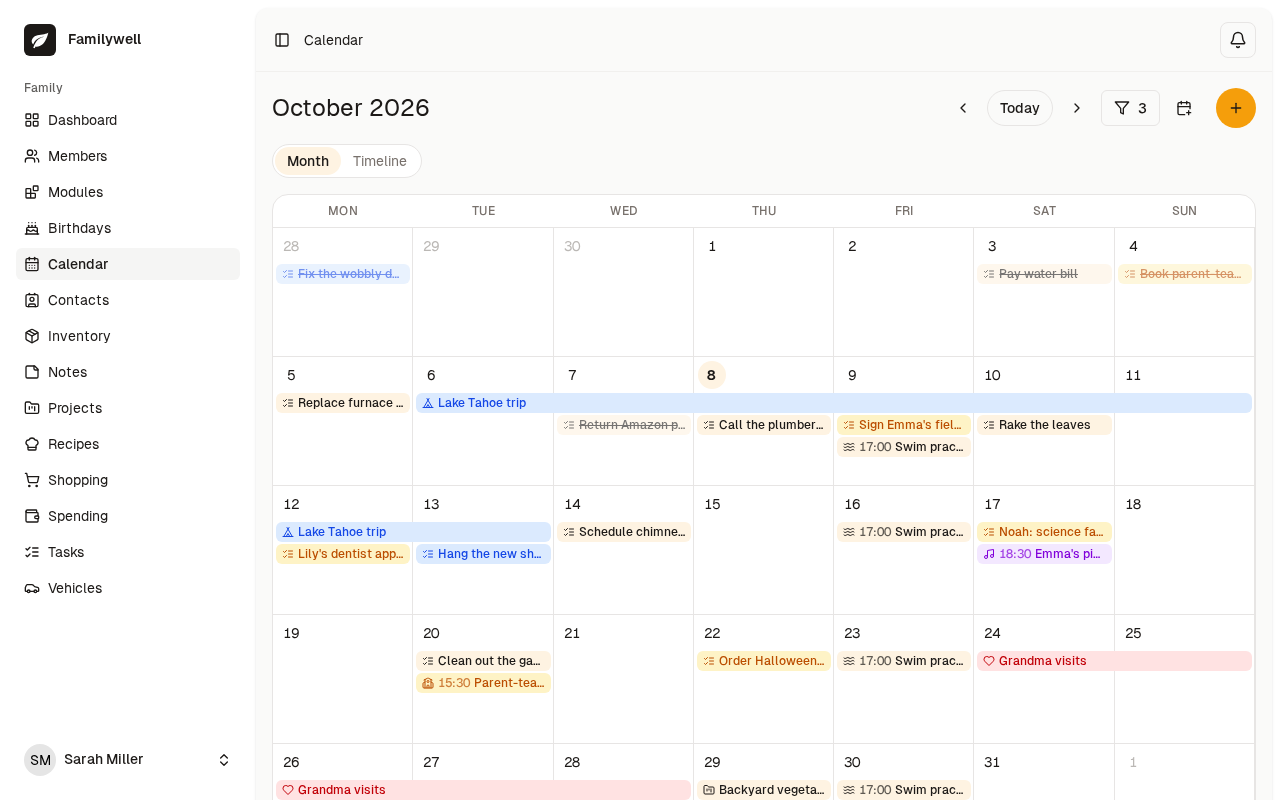This screenshot has height=800, width=1280.
Task: Open Schedule chimne... task
Action: coord(624,532)
